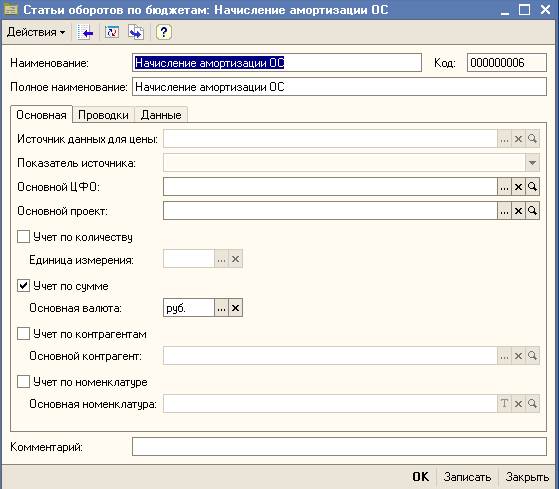Viewport: 559px width, 489px height.
Task: Click the Записать button
Action: coord(467,477)
